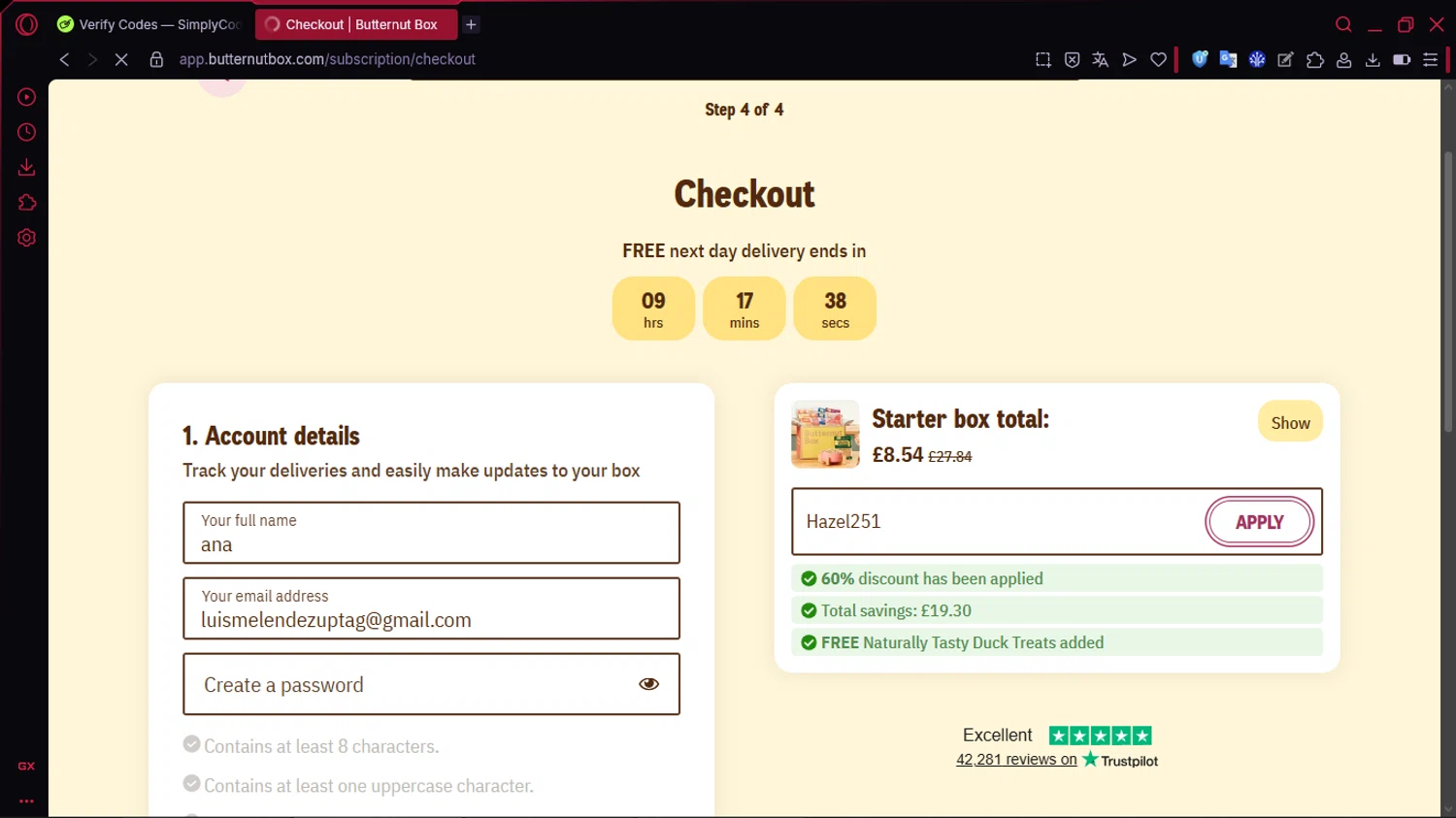Go back to the previous page

click(64, 59)
